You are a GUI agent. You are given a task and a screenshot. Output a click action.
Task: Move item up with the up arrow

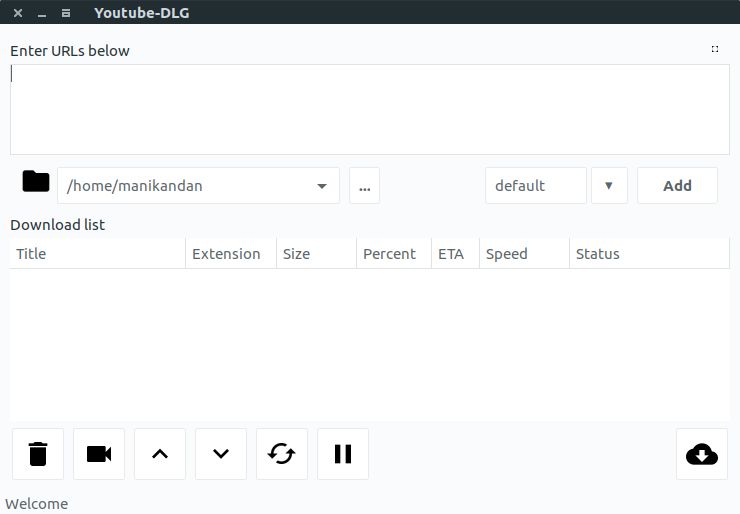click(x=160, y=454)
